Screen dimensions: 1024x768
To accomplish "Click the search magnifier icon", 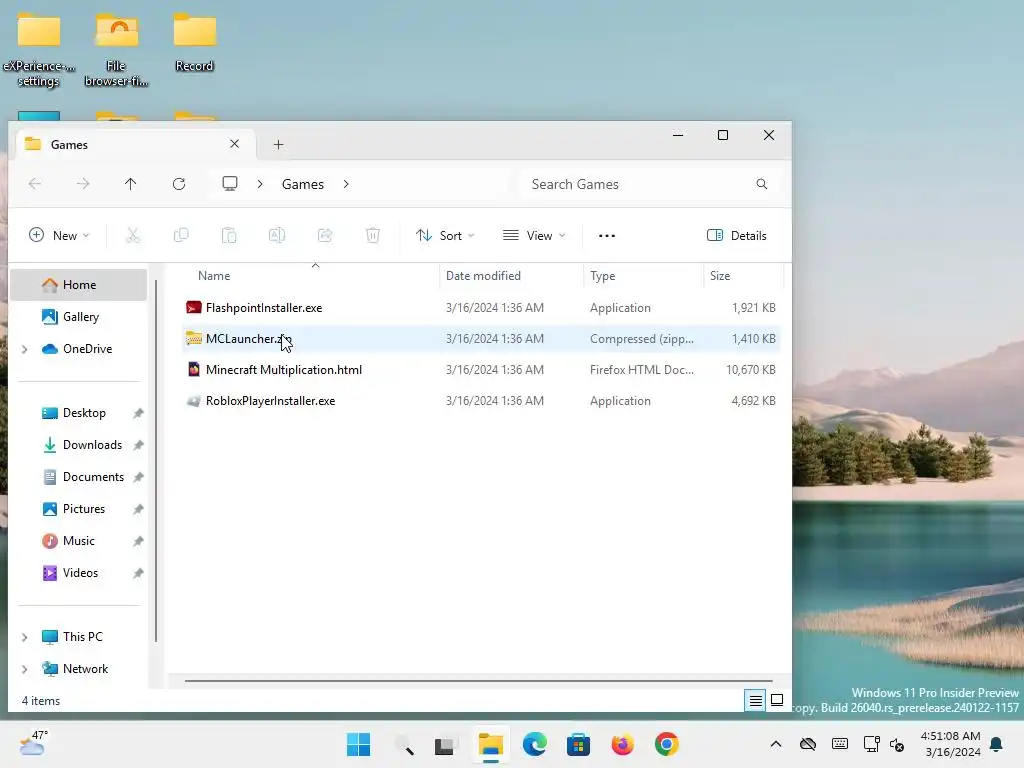I will click(x=761, y=184).
